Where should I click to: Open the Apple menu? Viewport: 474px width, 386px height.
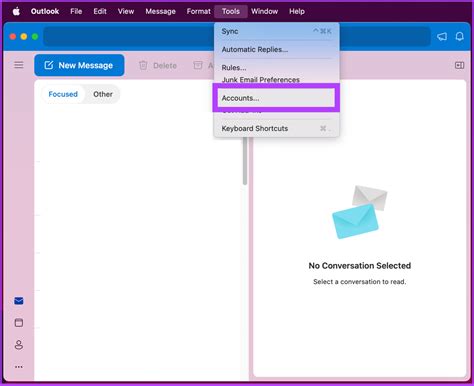click(x=16, y=12)
